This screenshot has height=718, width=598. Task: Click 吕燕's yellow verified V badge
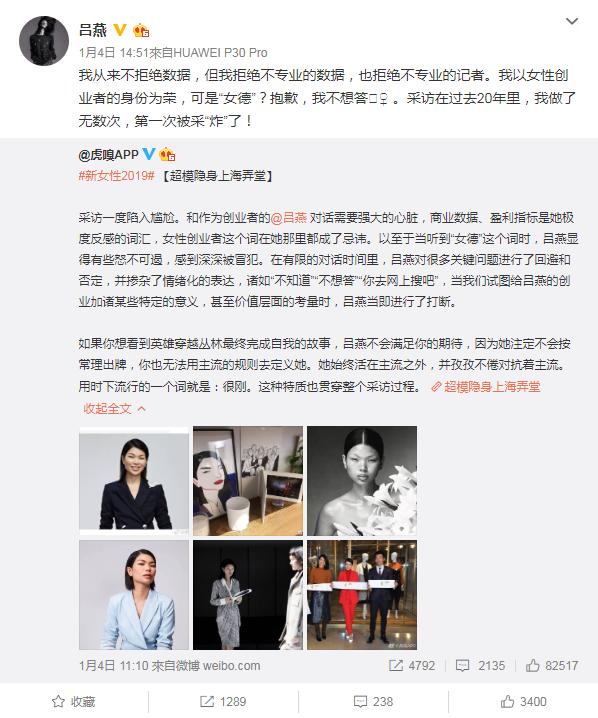point(120,30)
